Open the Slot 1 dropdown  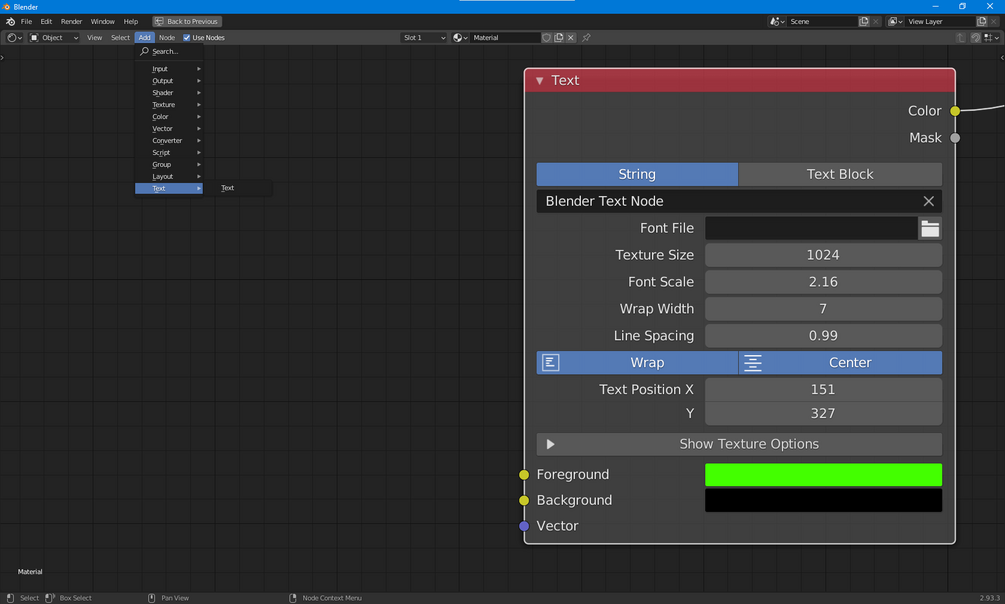pyautogui.click(x=424, y=38)
